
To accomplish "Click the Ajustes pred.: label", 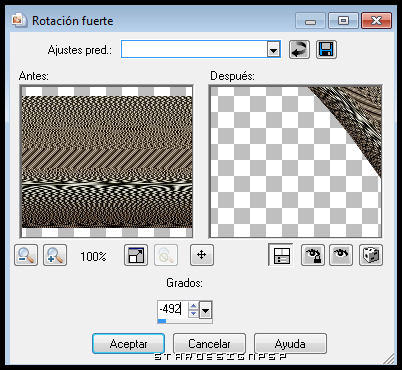I will (80, 50).
